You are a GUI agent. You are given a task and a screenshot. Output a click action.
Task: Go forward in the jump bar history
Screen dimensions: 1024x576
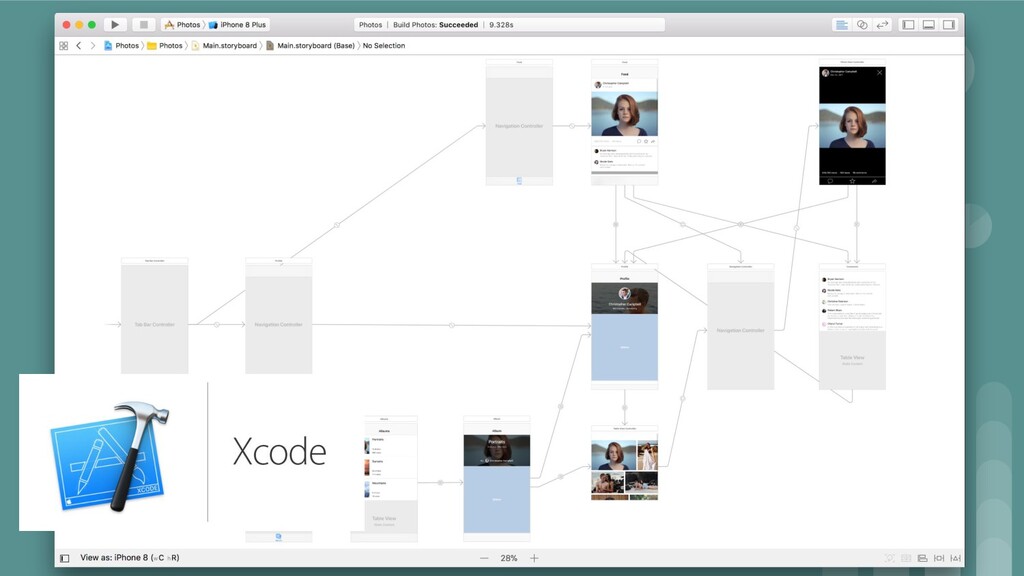(93, 46)
